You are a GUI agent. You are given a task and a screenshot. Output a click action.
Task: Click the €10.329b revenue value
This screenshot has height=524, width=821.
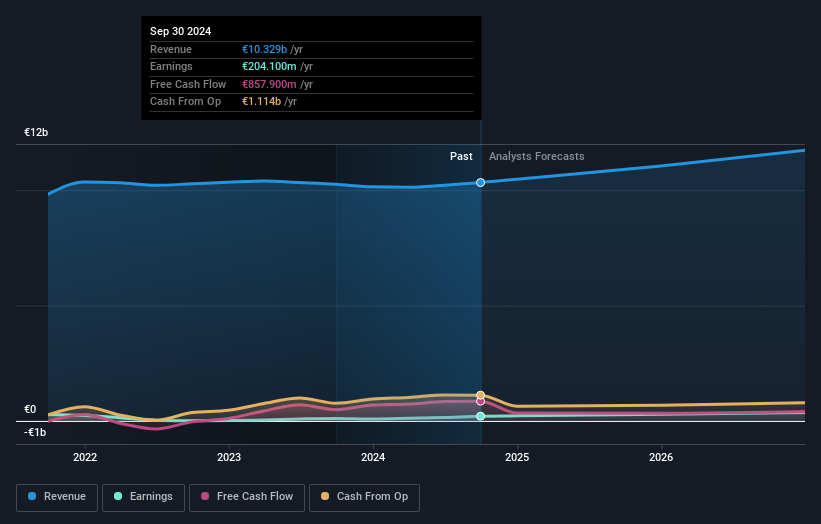264,49
